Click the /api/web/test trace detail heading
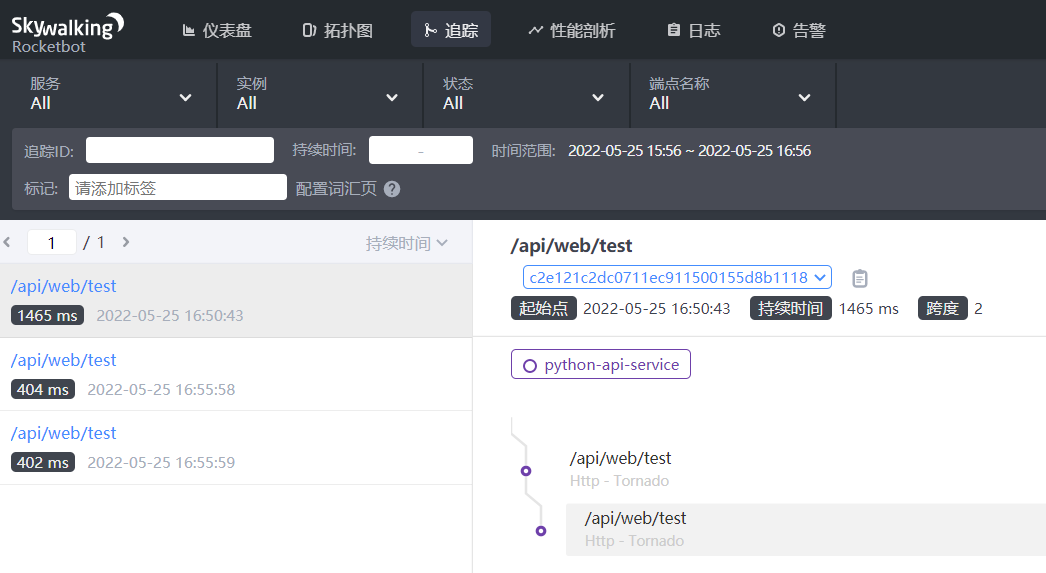Screen dimensions: 1046x573 tap(571, 245)
